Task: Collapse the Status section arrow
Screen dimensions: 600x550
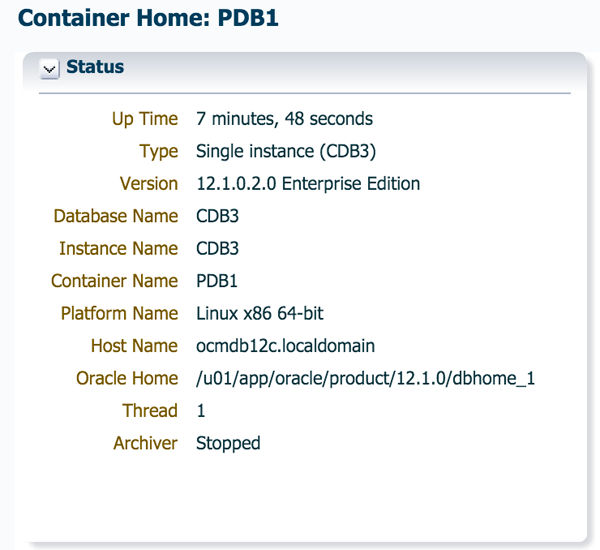Action: (x=50, y=69)
